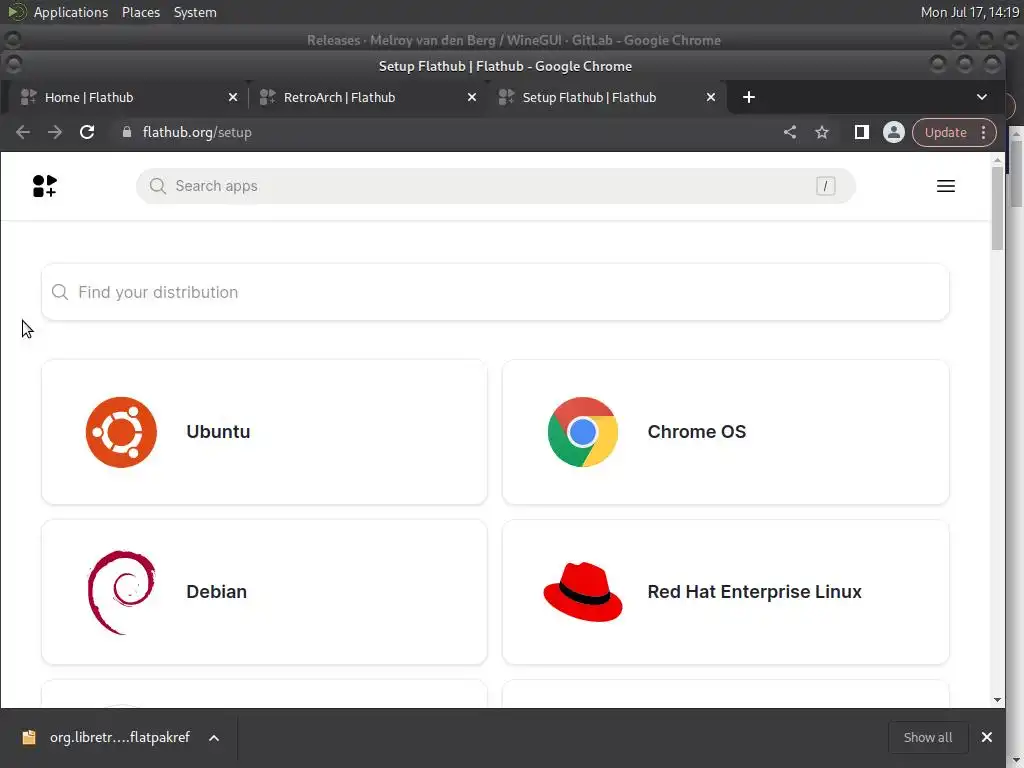
Task: Open the System menu
Action: pos(195,12)
